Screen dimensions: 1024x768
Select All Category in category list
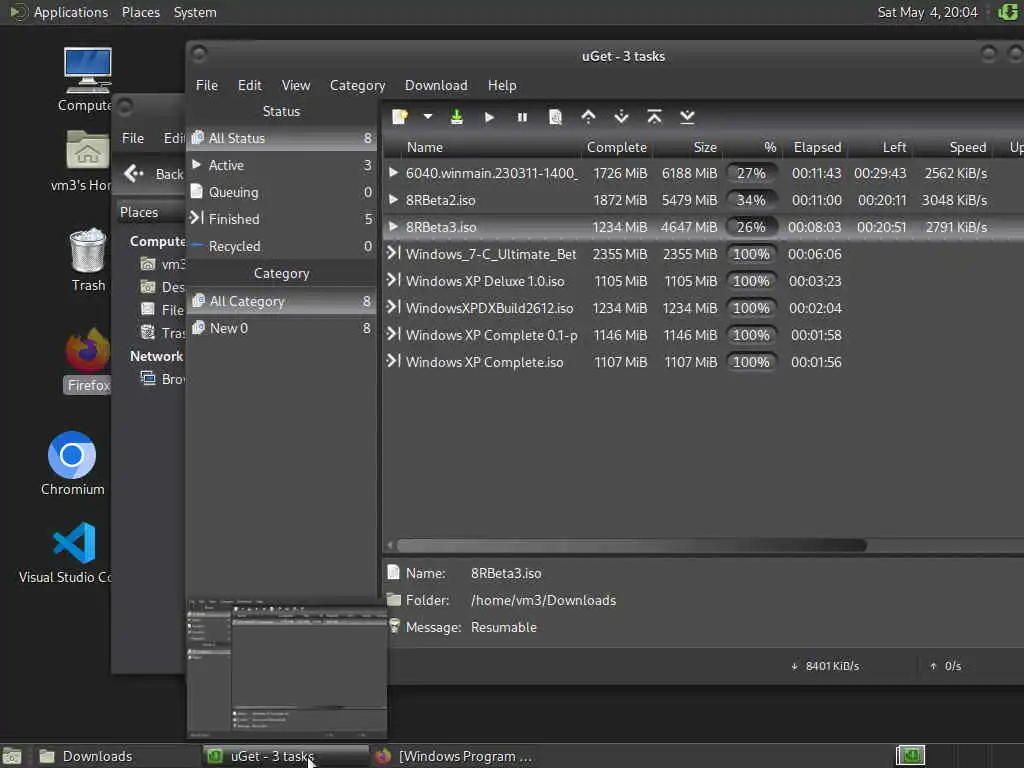point(281,301)
